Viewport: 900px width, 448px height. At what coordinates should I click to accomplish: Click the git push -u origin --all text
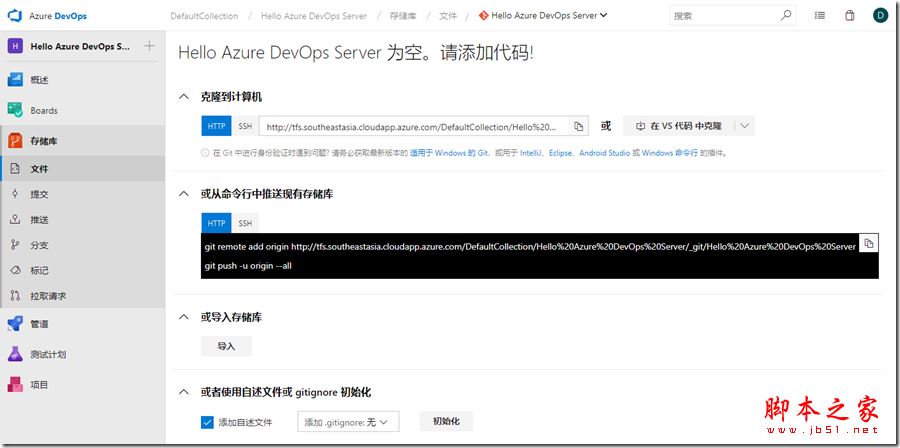pos(248,266)
